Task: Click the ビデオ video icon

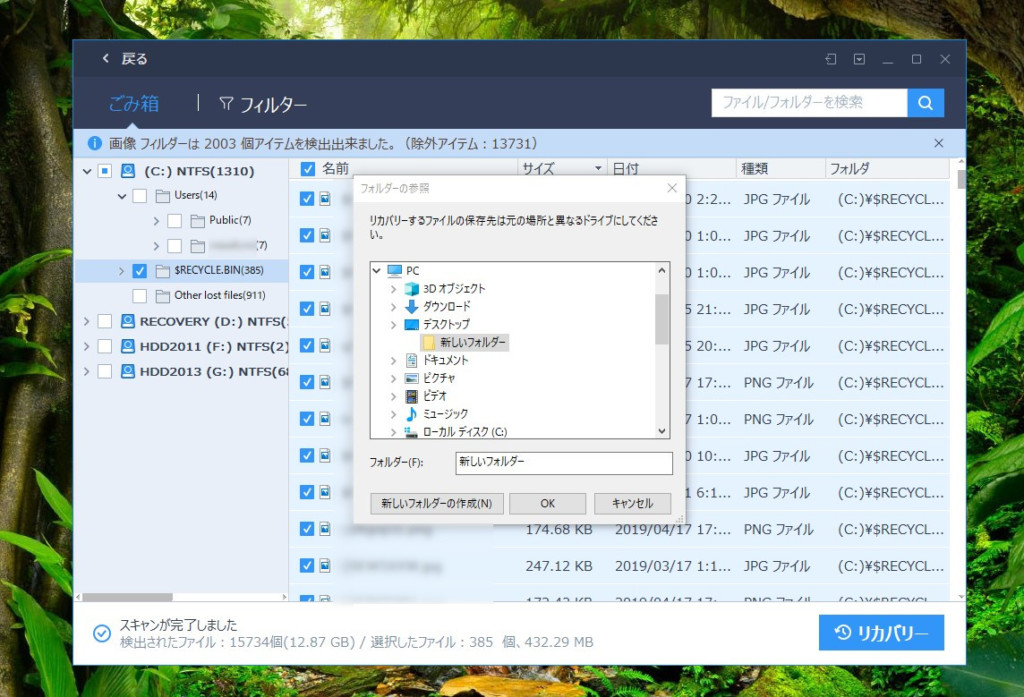Action: tap(411, 396)
